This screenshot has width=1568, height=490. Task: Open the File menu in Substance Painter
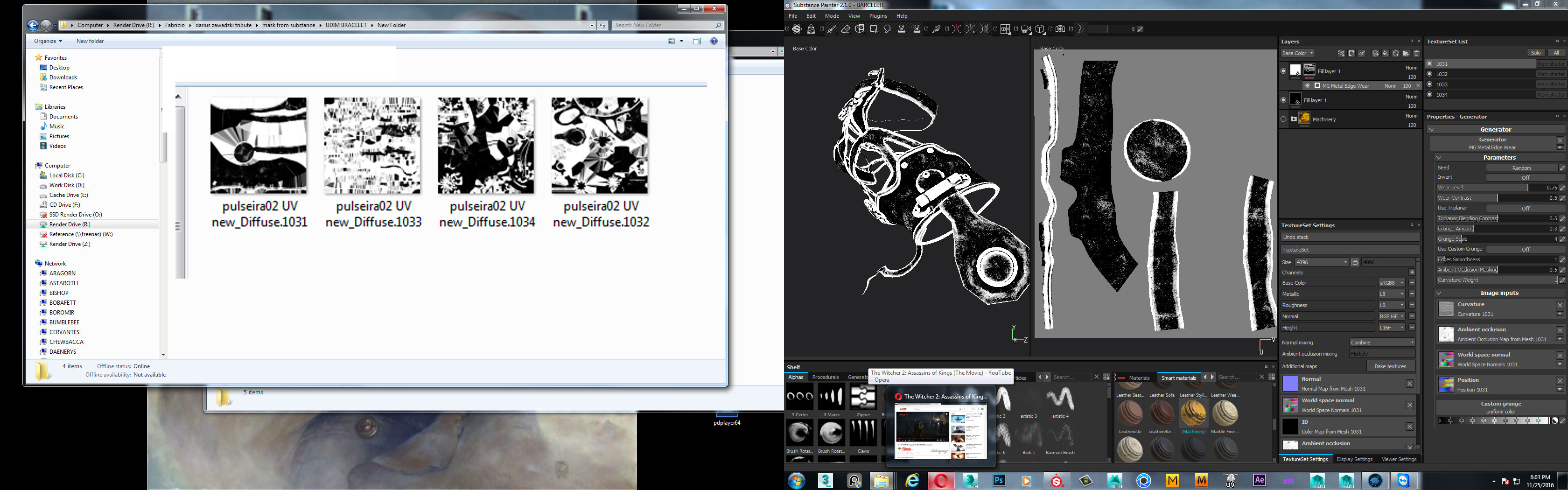tap(793, 16)
